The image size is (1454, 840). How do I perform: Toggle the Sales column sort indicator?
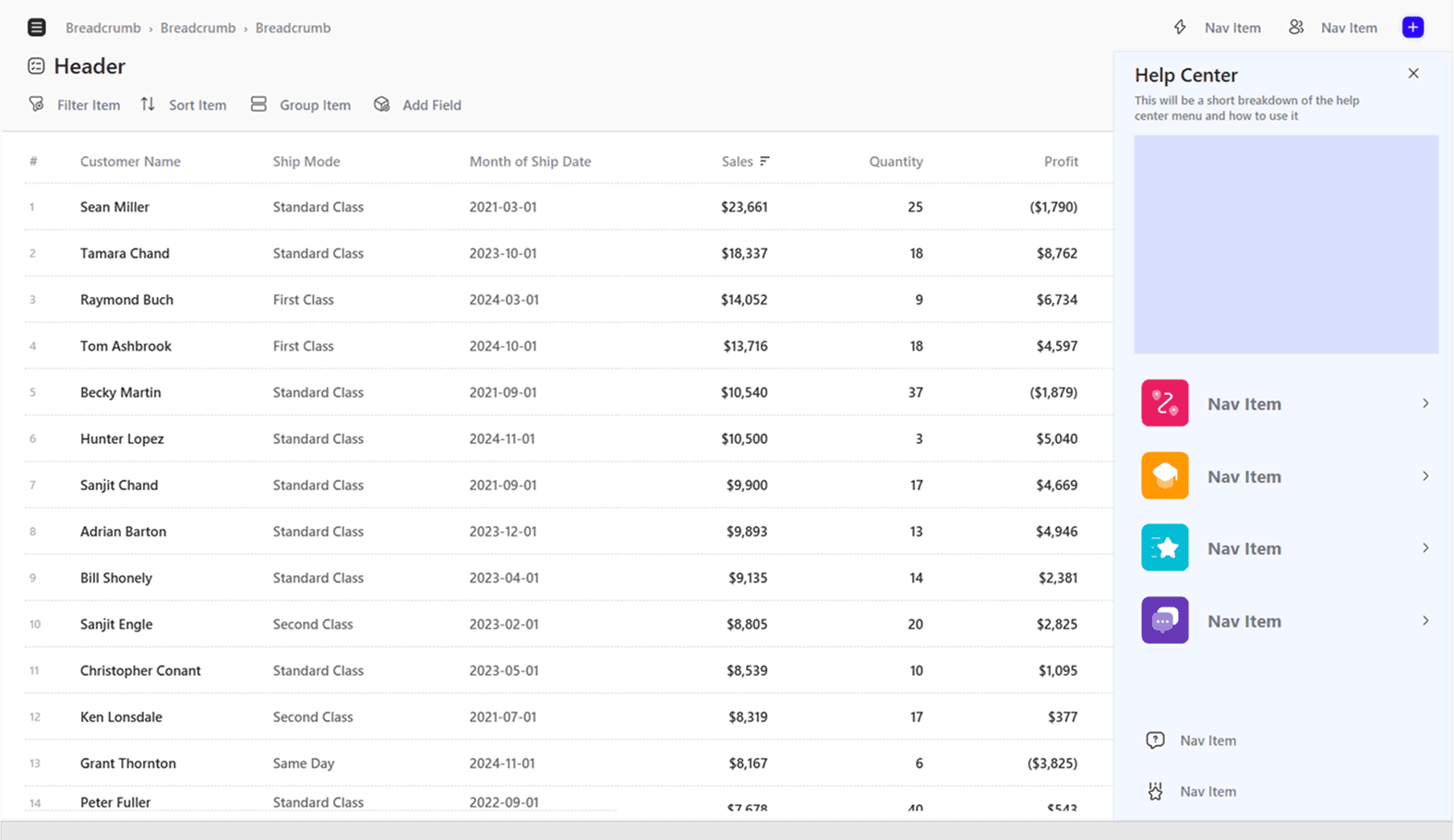764,162
